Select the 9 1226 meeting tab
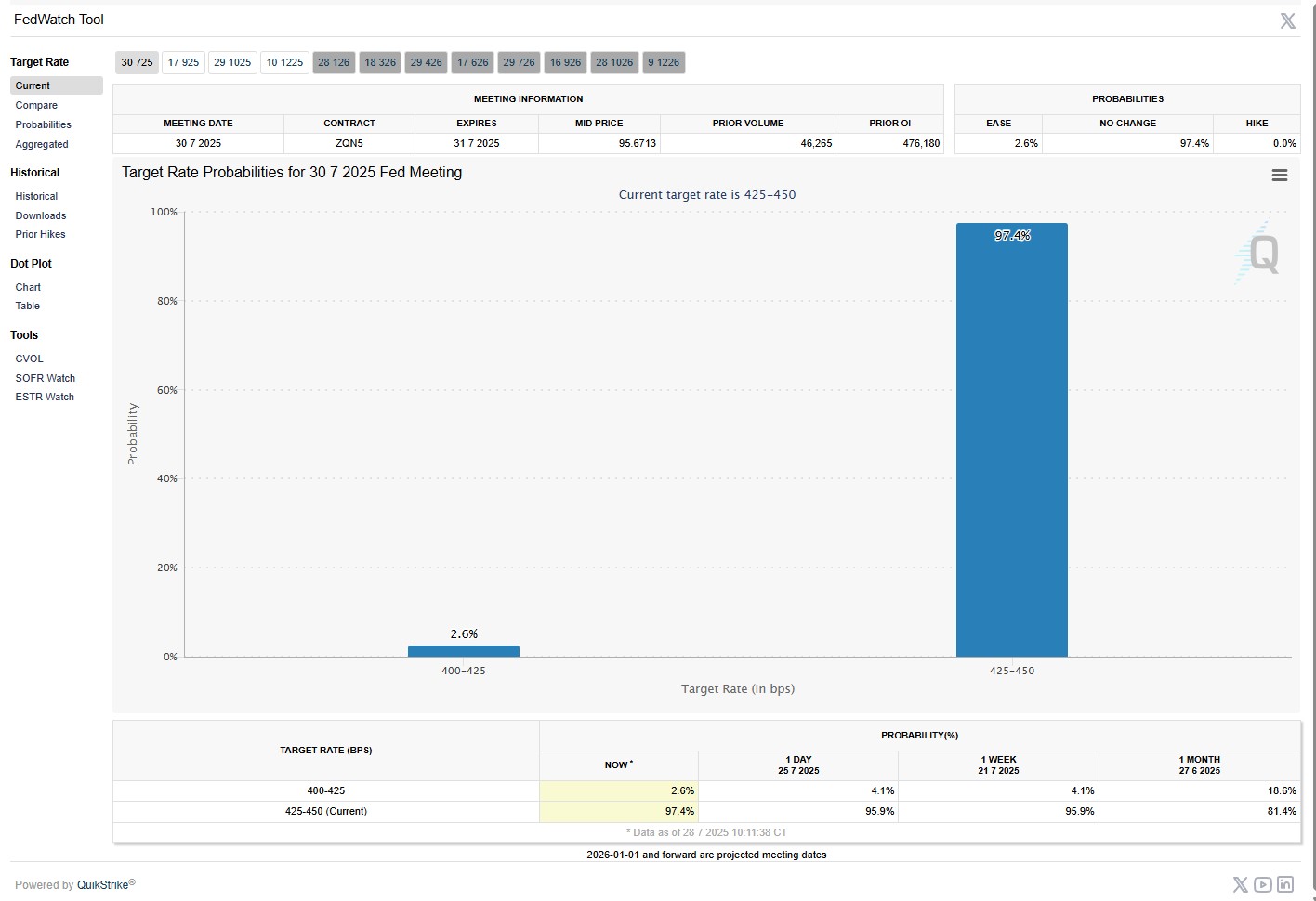The width and height of the screenshot is (1316, 901). 664,62
